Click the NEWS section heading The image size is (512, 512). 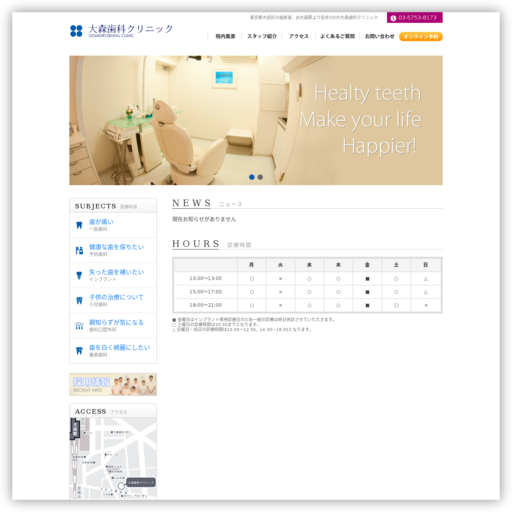pyautogui.click(x=192, y=203)
